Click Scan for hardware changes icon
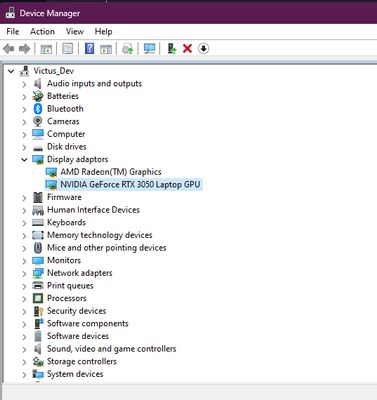This screenshot has width=377, height=400. point(149,49)
